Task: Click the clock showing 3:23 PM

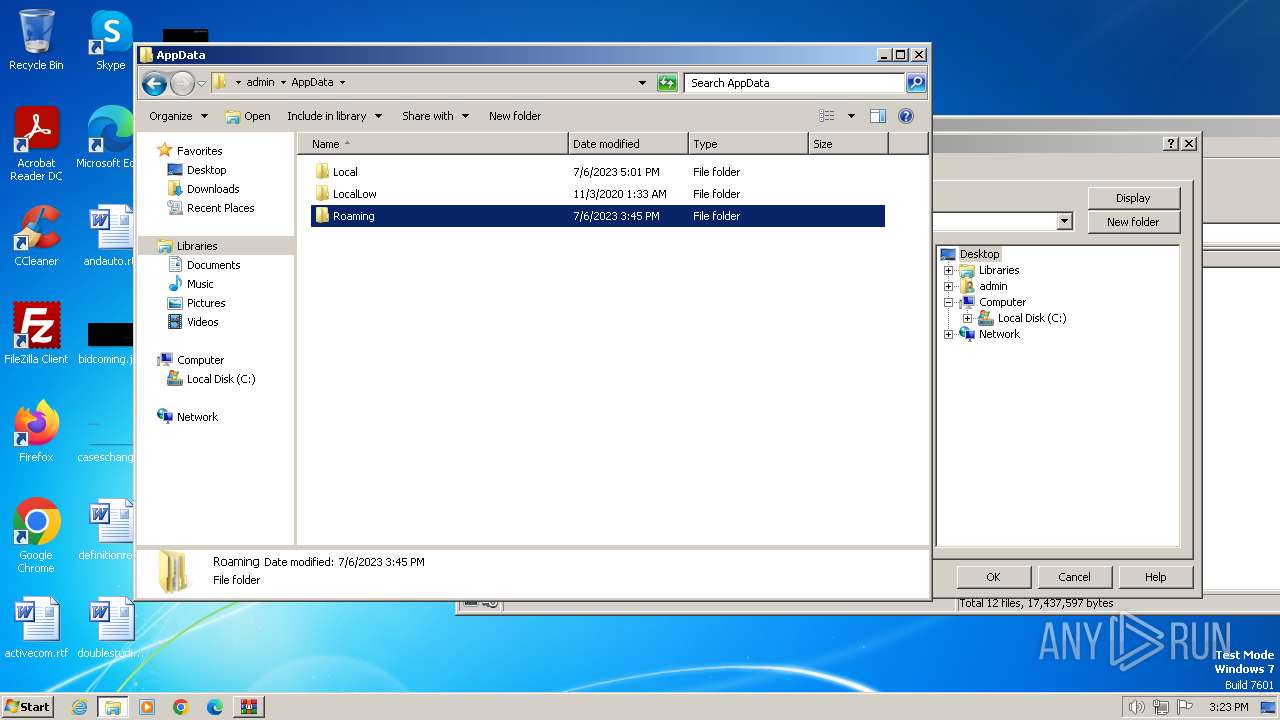Action: 1229,707
